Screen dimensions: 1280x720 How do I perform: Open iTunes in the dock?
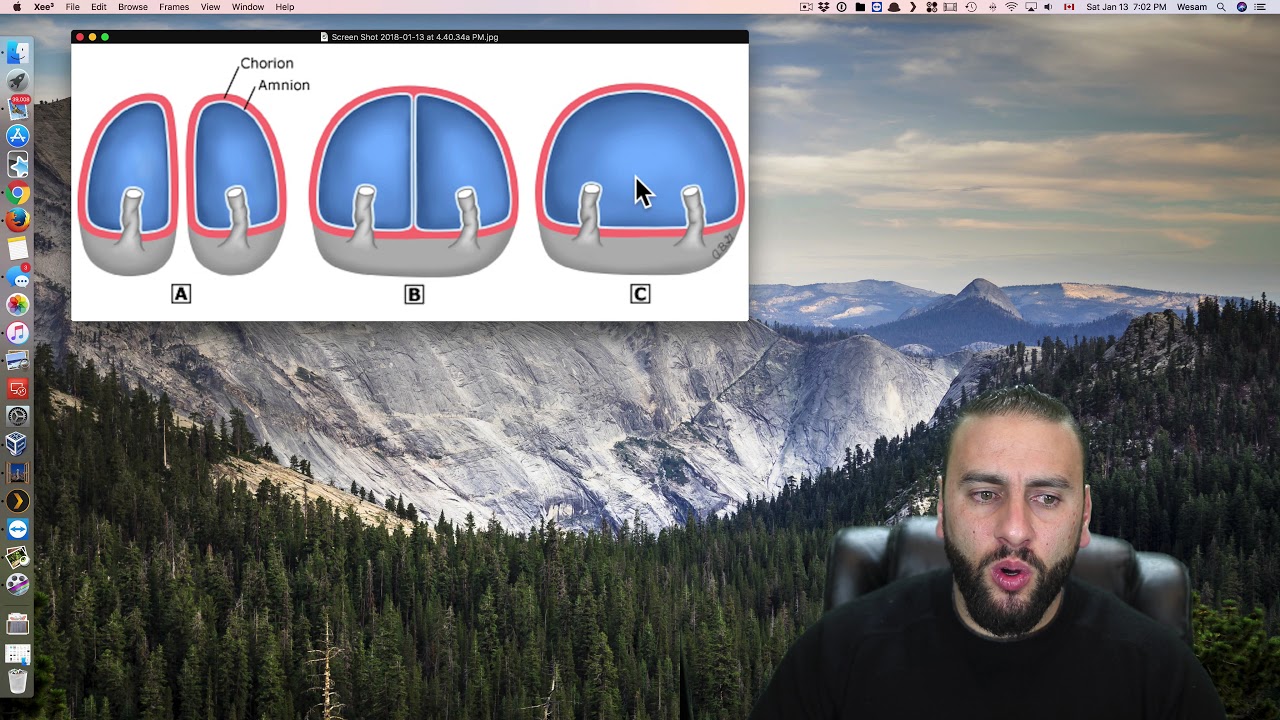coord(18,332)
